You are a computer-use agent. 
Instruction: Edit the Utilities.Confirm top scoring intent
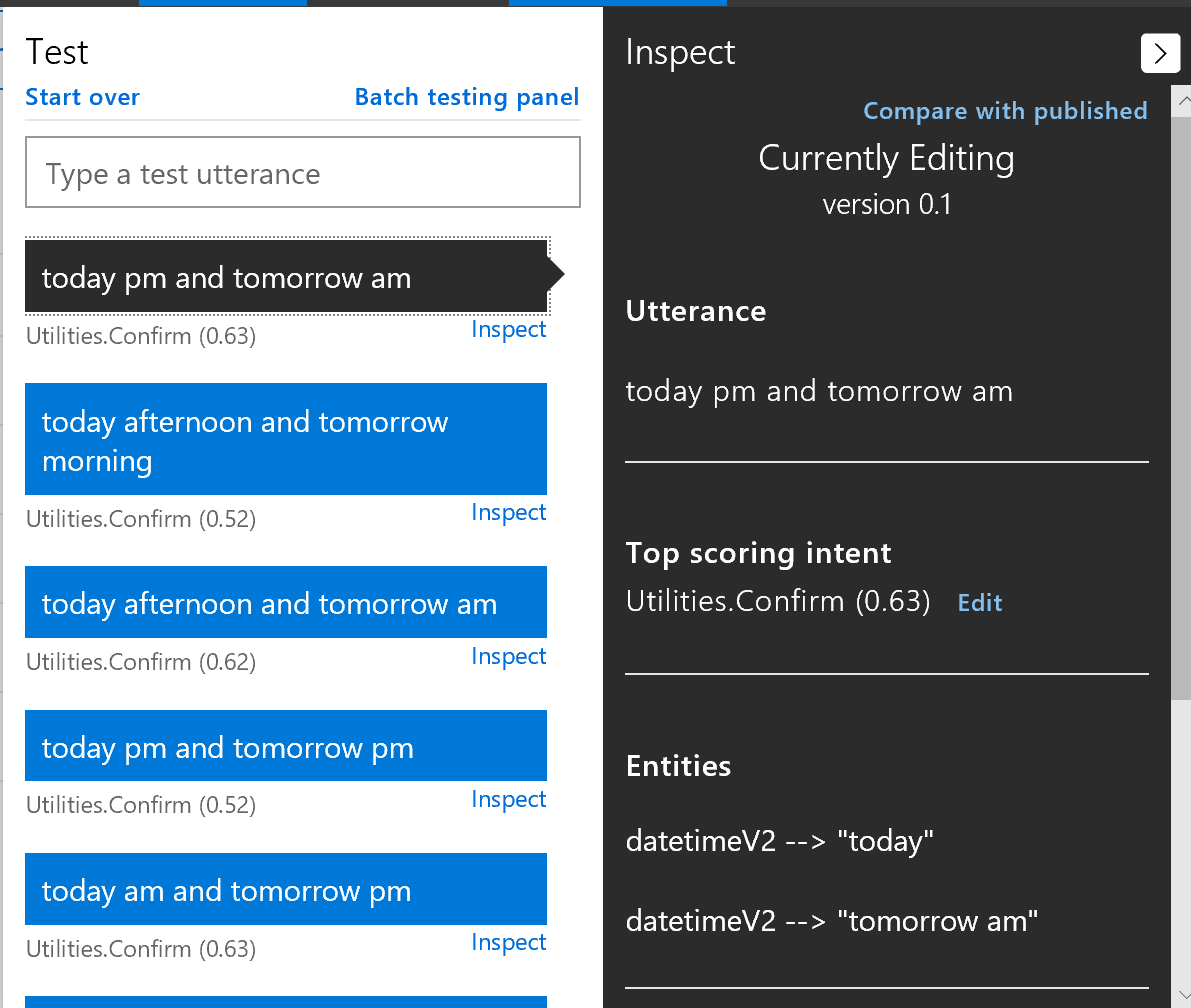[979, 602]
